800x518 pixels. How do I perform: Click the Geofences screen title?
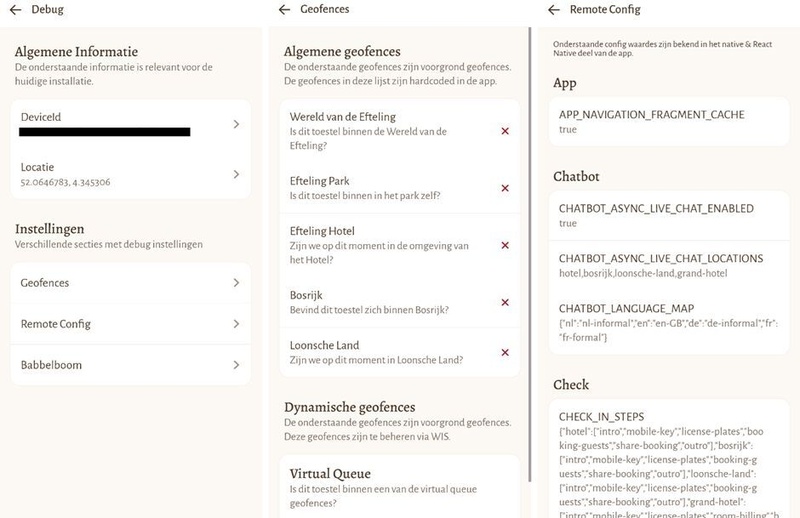(x=324, y=9)
